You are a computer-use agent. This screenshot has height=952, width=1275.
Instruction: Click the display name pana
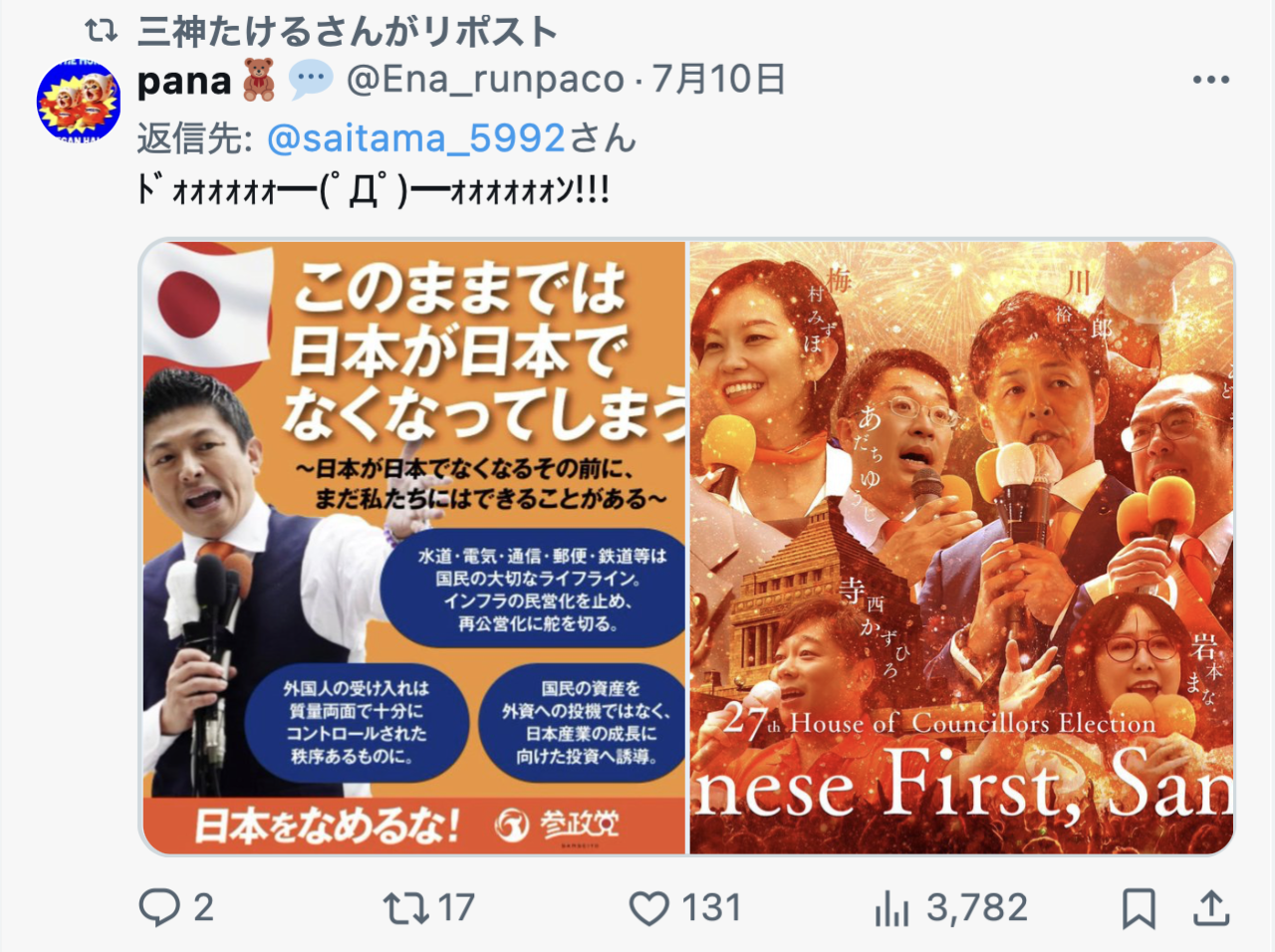pyautogui.click(x=184, y=80)
